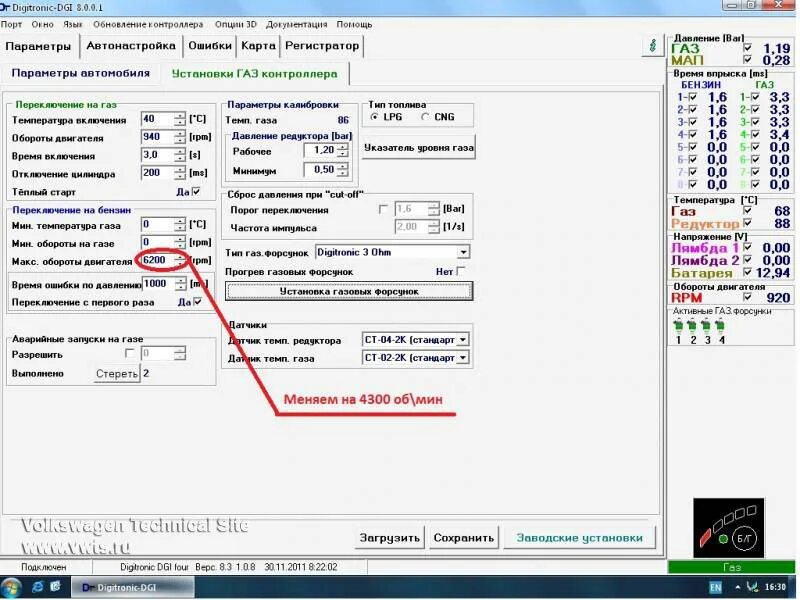
Task: Click the network icon in system tray
Action: tap(752, 588)
